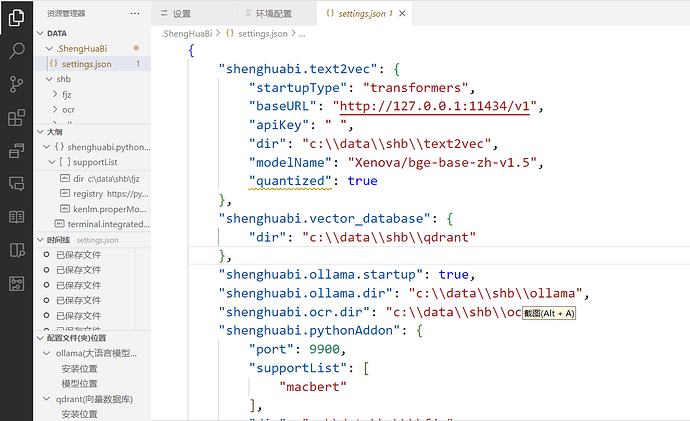Open the Extensions view icon
The image size is (690, 421).
pos(16,117)
